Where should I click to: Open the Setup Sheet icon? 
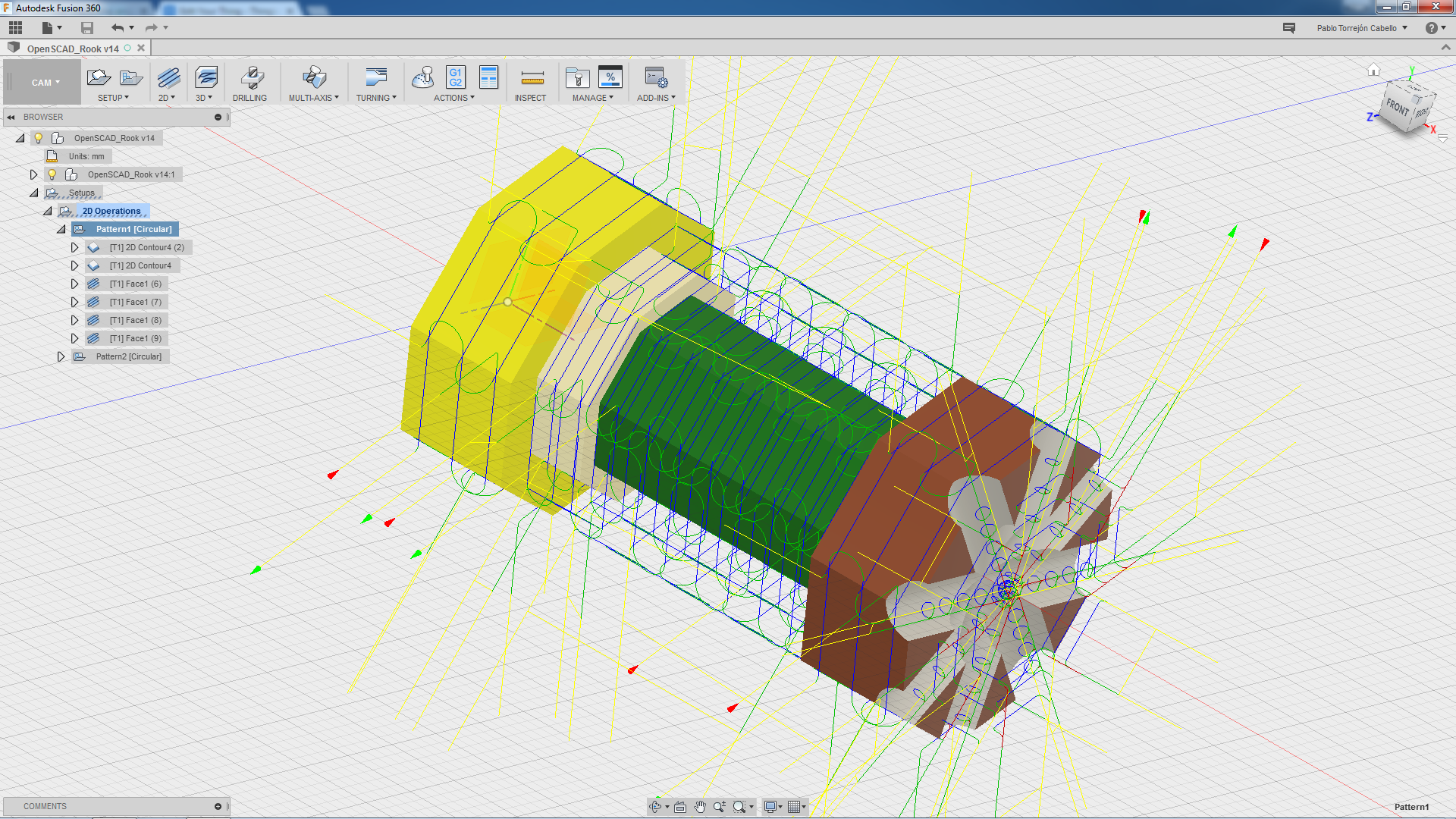click(489, 77)
